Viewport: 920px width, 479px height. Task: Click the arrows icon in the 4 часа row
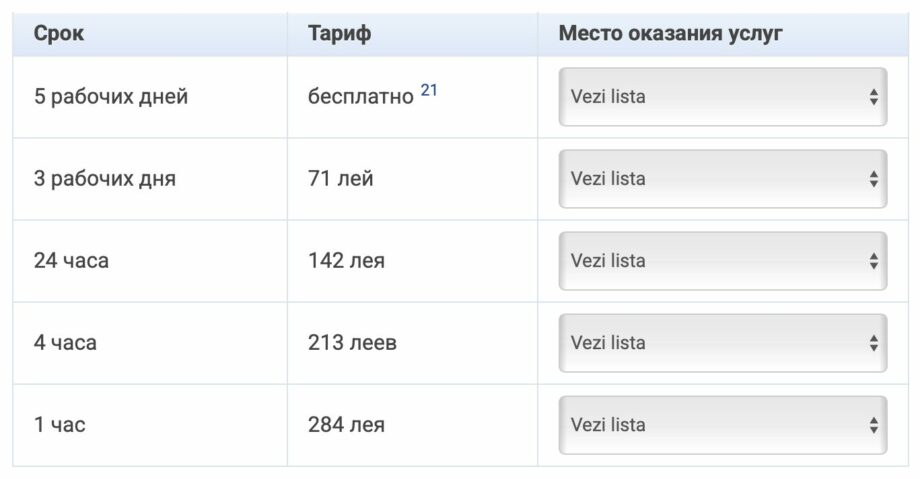click(873, 343)
